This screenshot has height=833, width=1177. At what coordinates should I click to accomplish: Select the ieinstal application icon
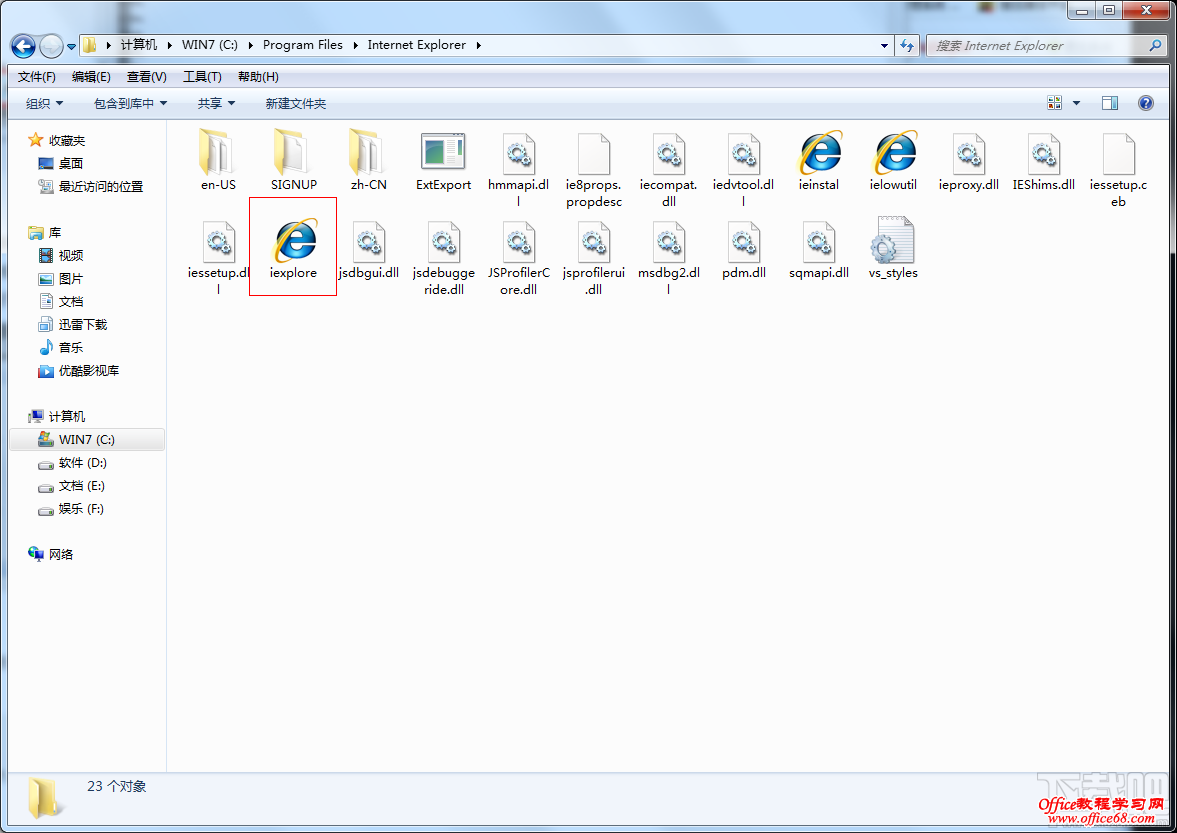(x=819, y=154)
